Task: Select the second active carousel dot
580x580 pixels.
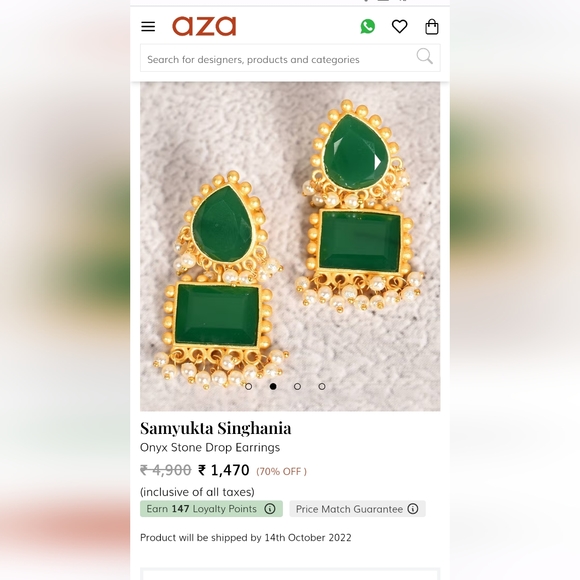Action: point(273,387)
